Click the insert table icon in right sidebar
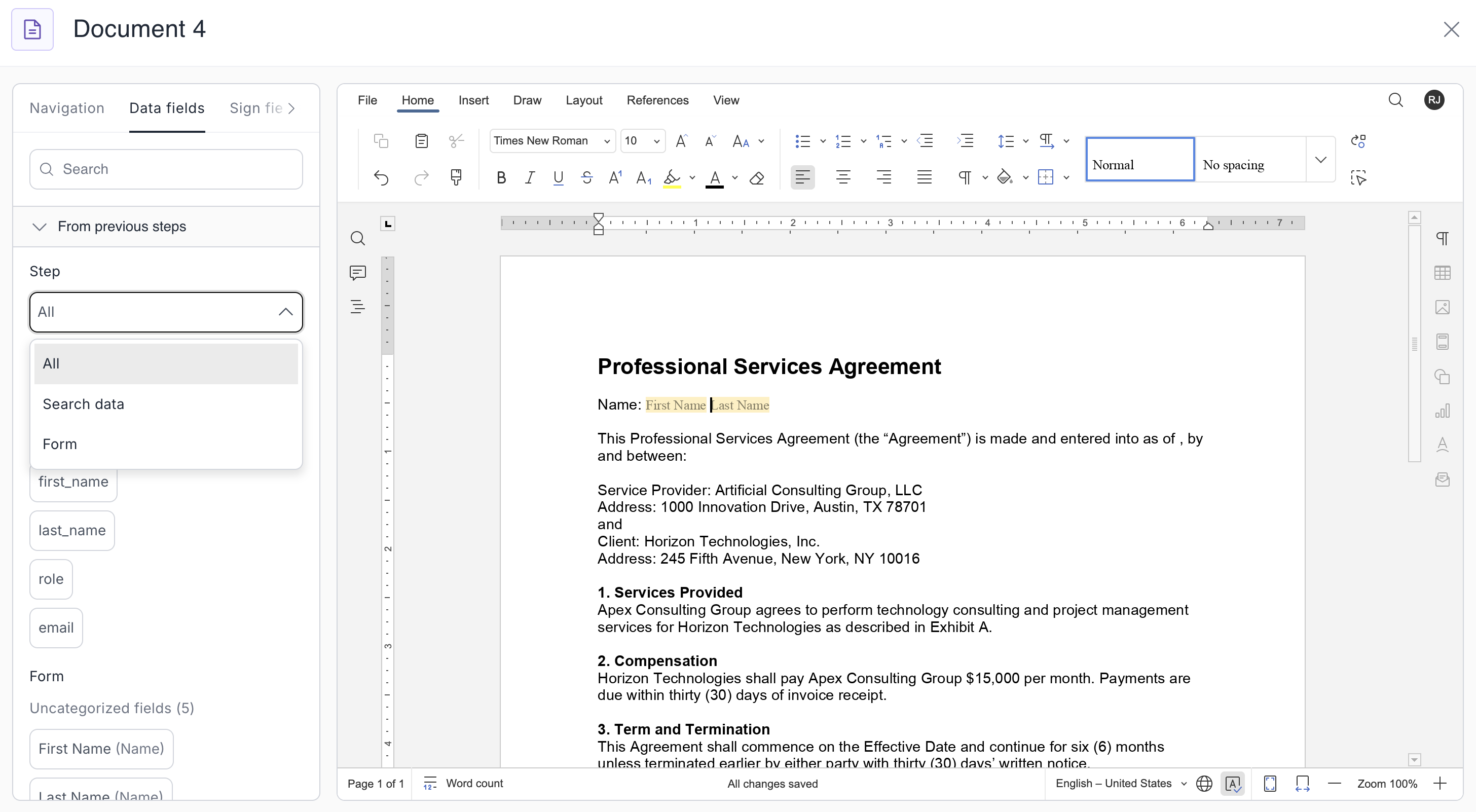Image resolution: width=1476 pixels, height=812 pixels. [x=1442, y=273]
